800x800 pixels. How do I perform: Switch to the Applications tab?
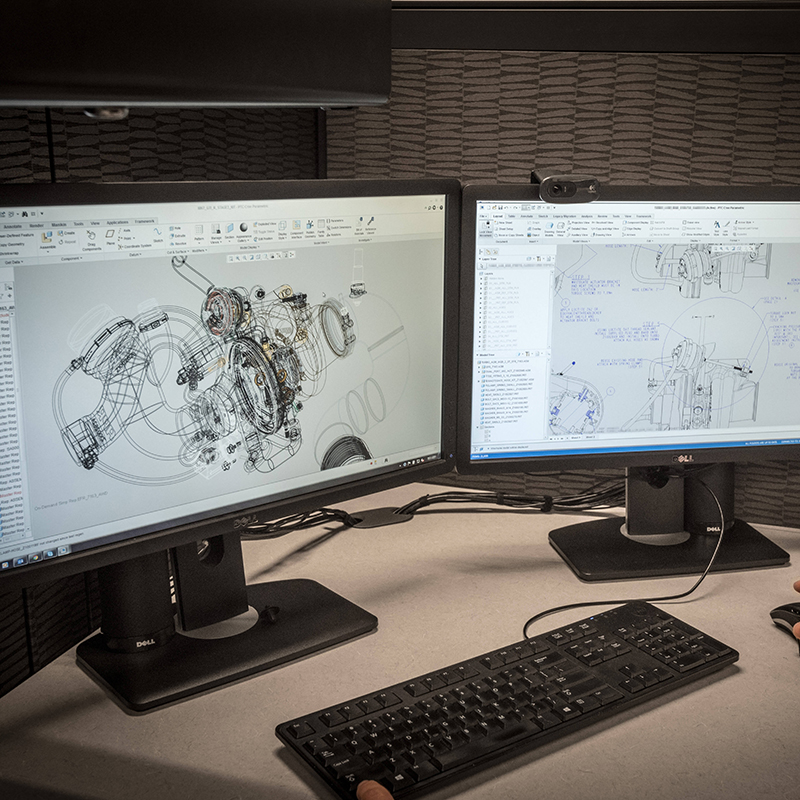117,222
